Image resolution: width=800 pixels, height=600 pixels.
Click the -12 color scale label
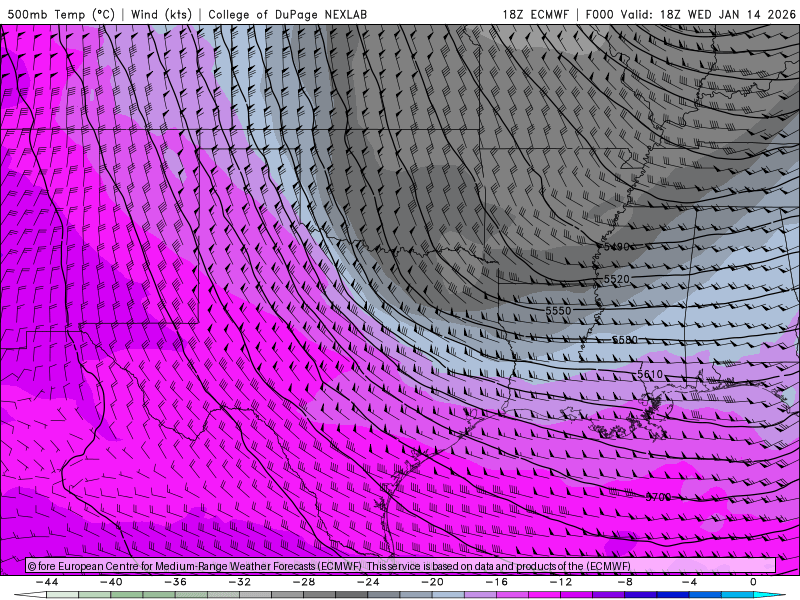tap(561, 582)
